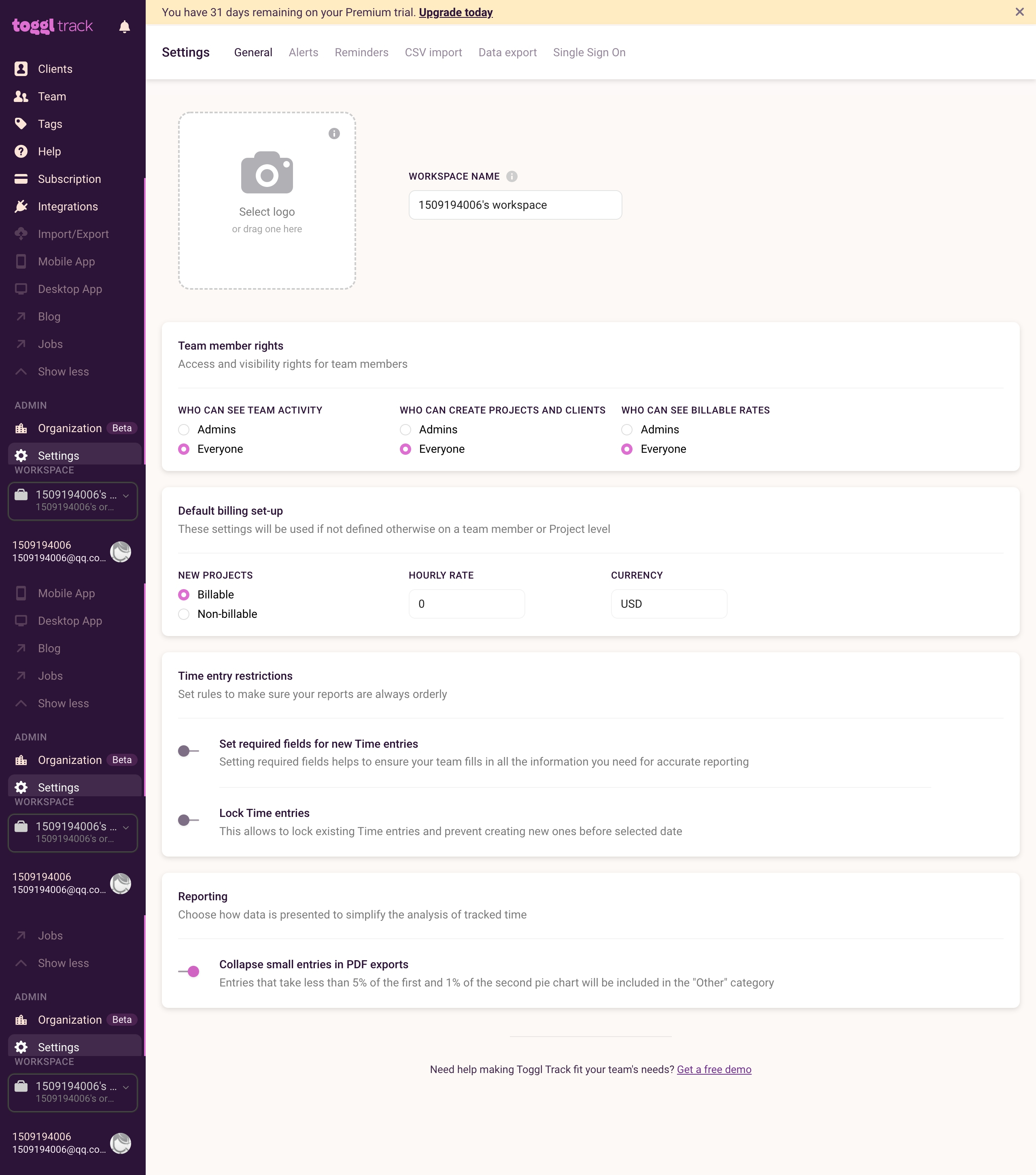
Task: Click Upgrade today link in banner
Action: pyautogui.click(x=455, y=12)
